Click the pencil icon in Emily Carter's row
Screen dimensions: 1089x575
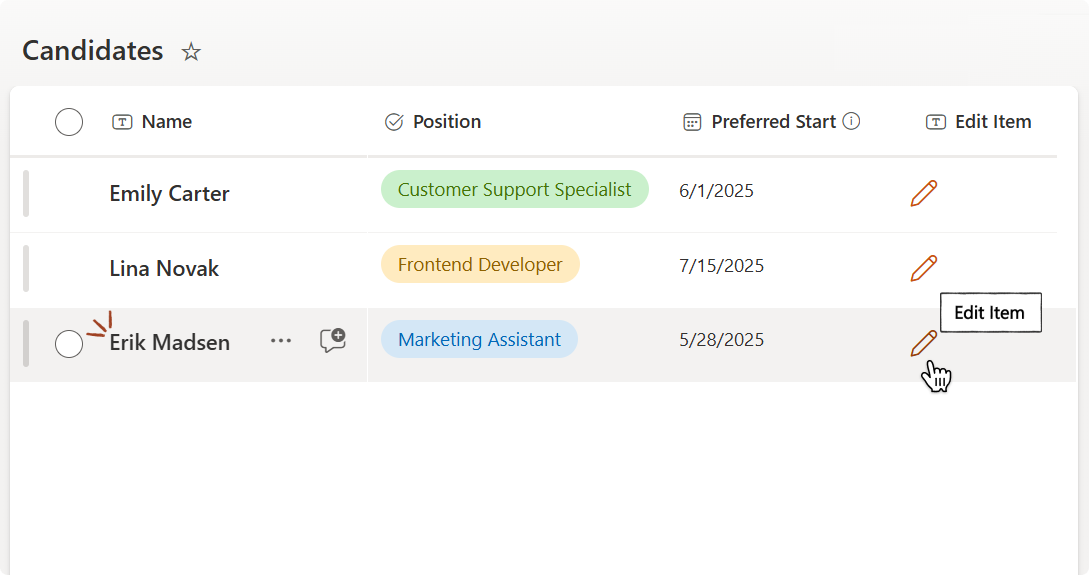(x=924, y=193)
